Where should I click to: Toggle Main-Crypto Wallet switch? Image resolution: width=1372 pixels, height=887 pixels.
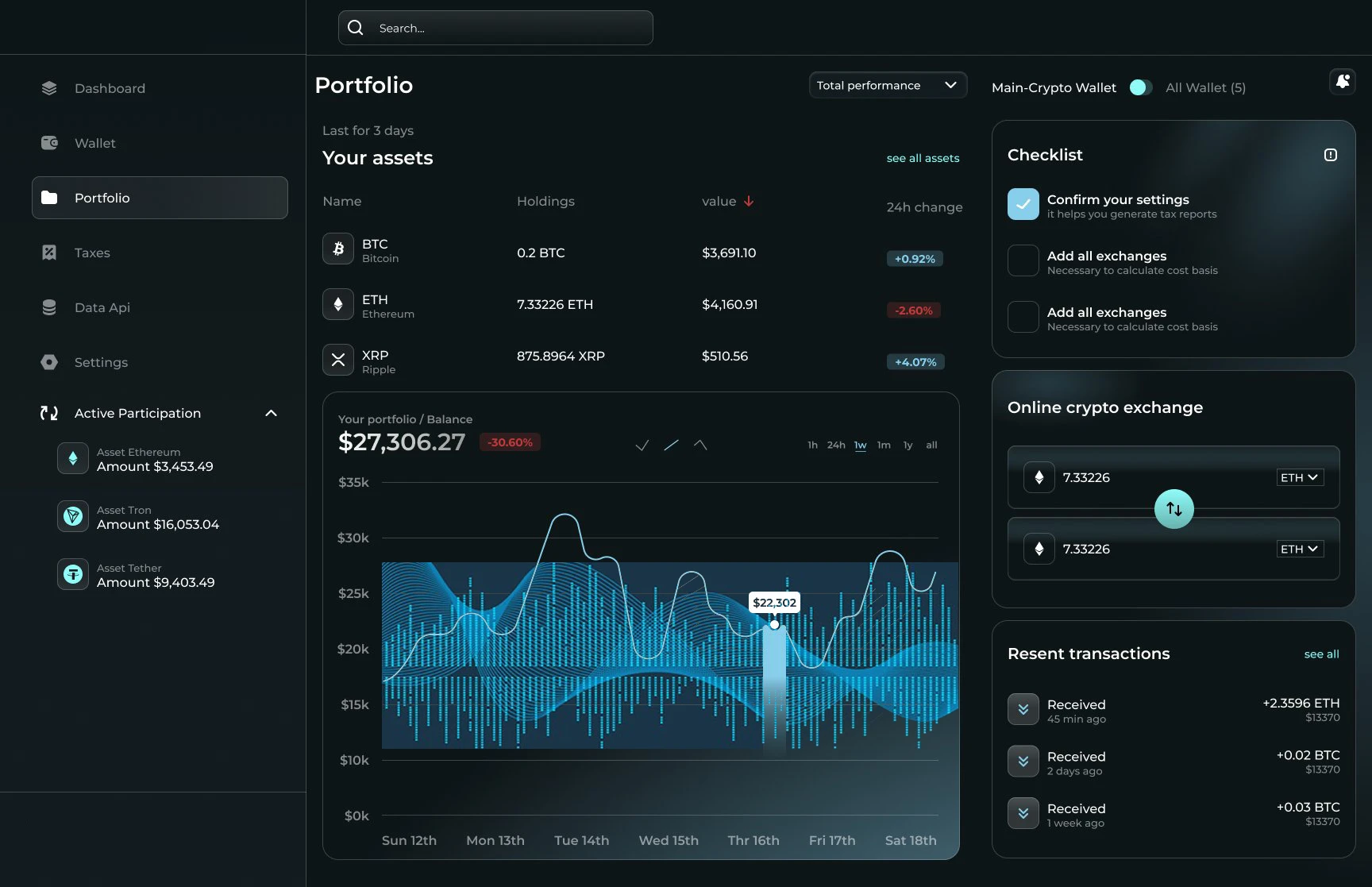[1140, 87]
